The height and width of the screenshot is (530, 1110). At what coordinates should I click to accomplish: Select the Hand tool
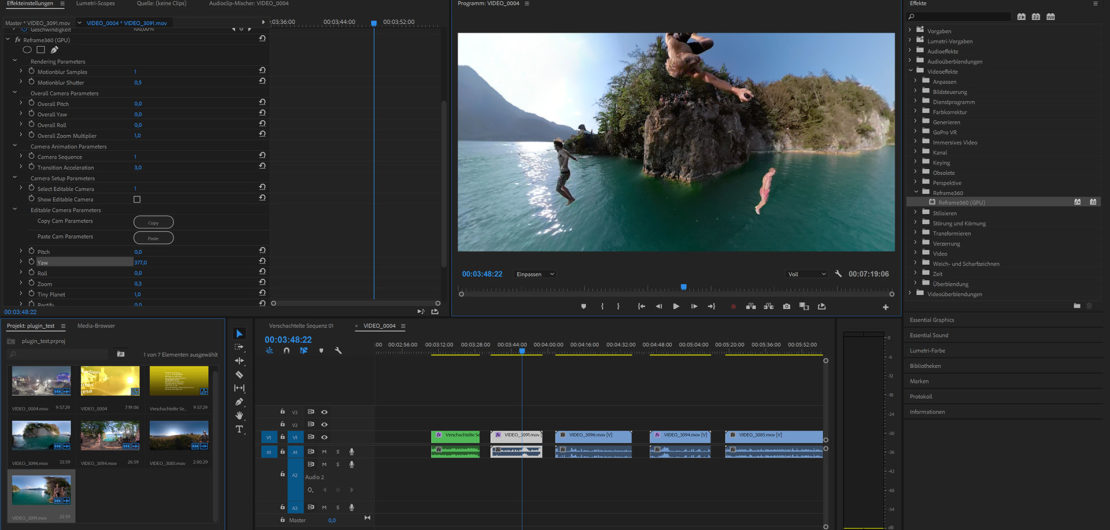click(239, 415)
